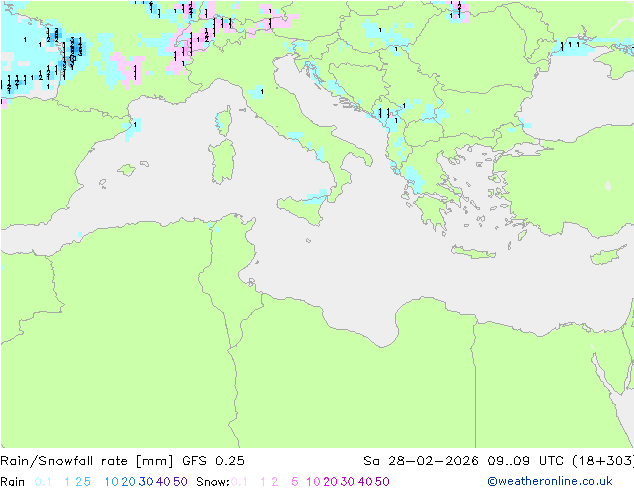Select the snow legend value 40
Screen dimensions: 634x490
pyautogui.click(x=365, y=482)
